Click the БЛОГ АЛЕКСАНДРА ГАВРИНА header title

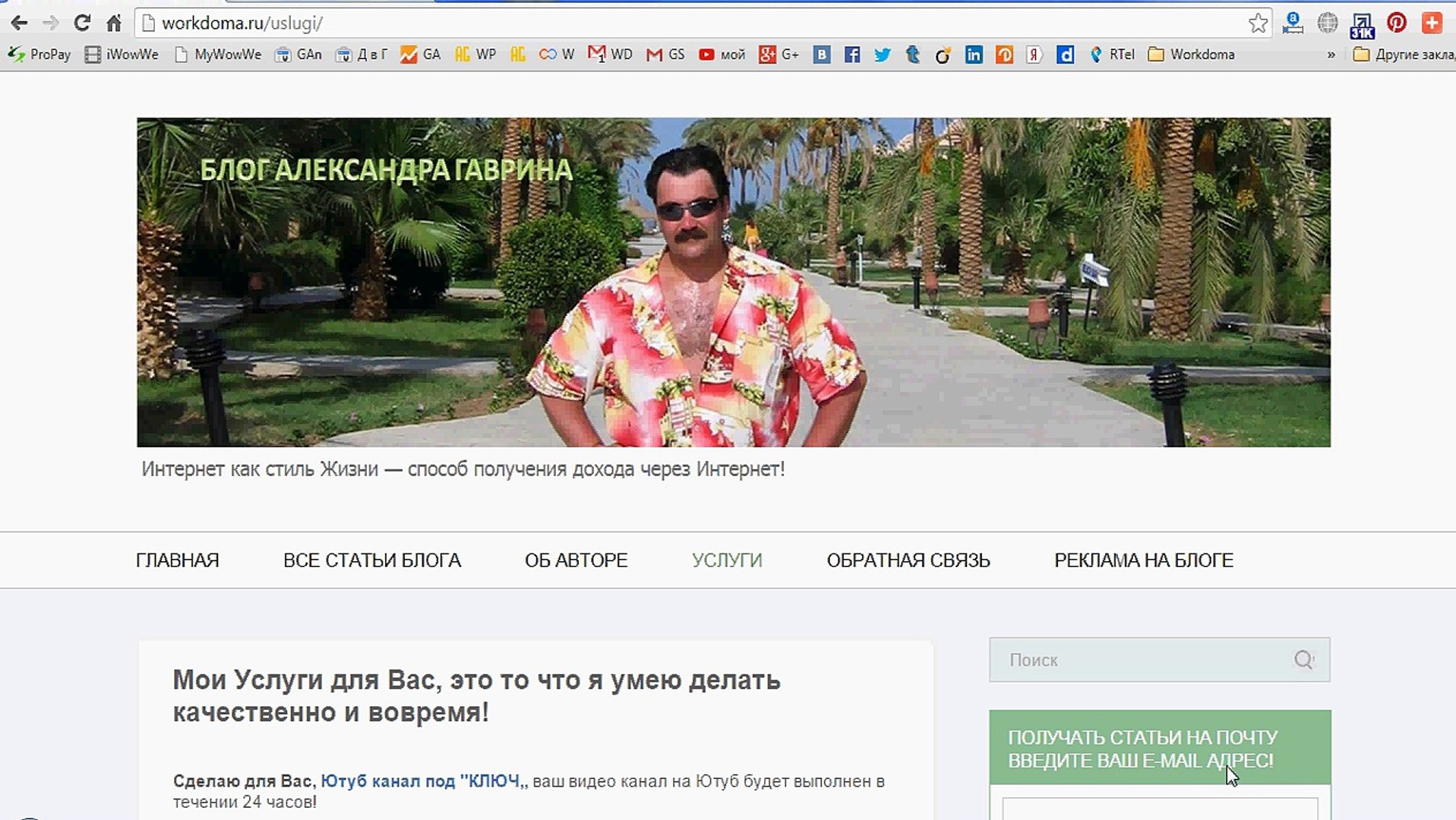(386, 170)
